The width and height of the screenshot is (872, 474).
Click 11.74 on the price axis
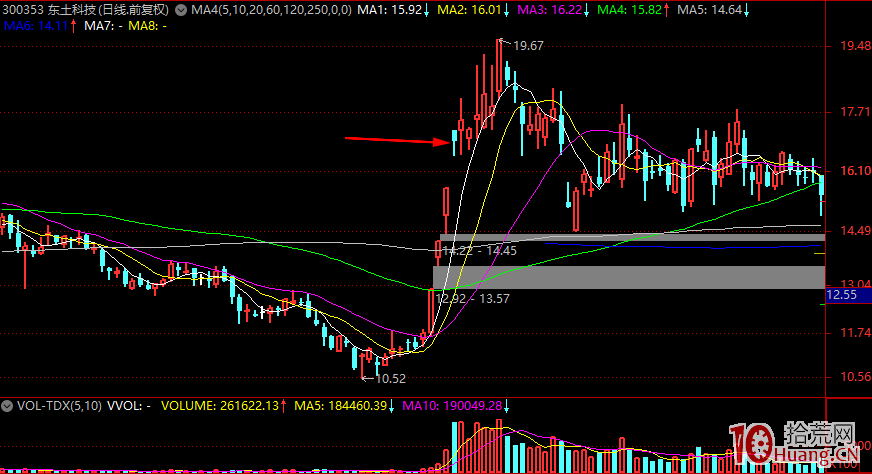click(x=855, y=333)
